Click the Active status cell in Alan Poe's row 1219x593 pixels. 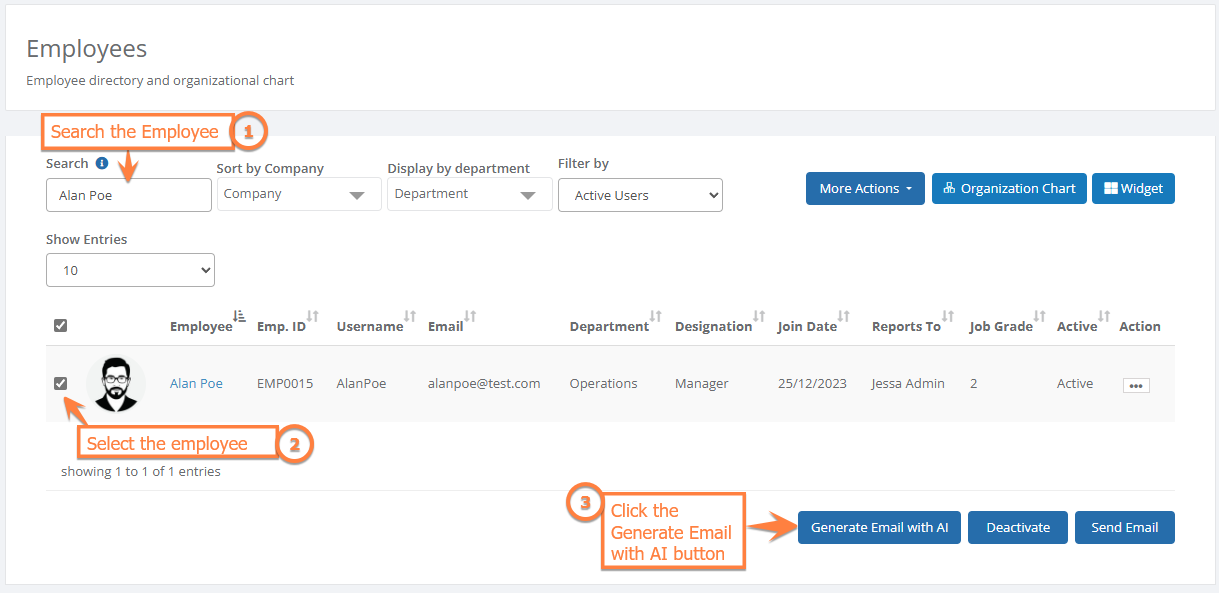pos(1075,383)
